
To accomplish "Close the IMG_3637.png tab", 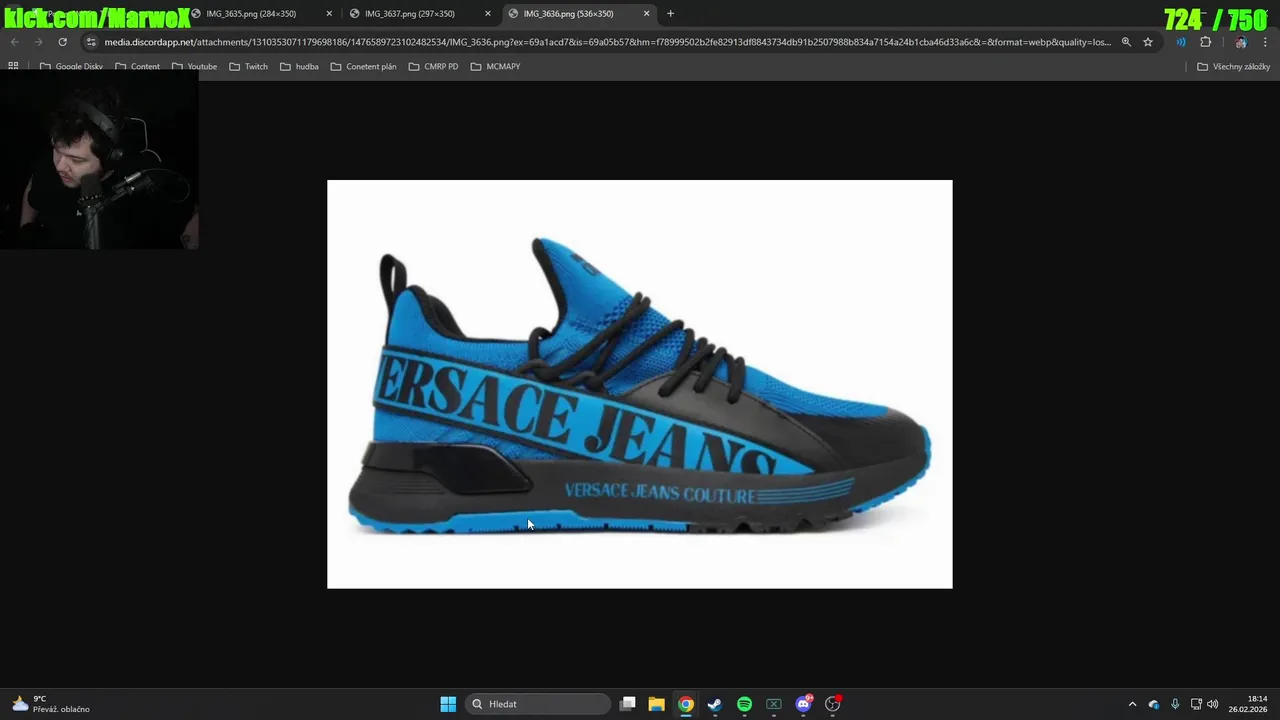I will tap(488, 14).
